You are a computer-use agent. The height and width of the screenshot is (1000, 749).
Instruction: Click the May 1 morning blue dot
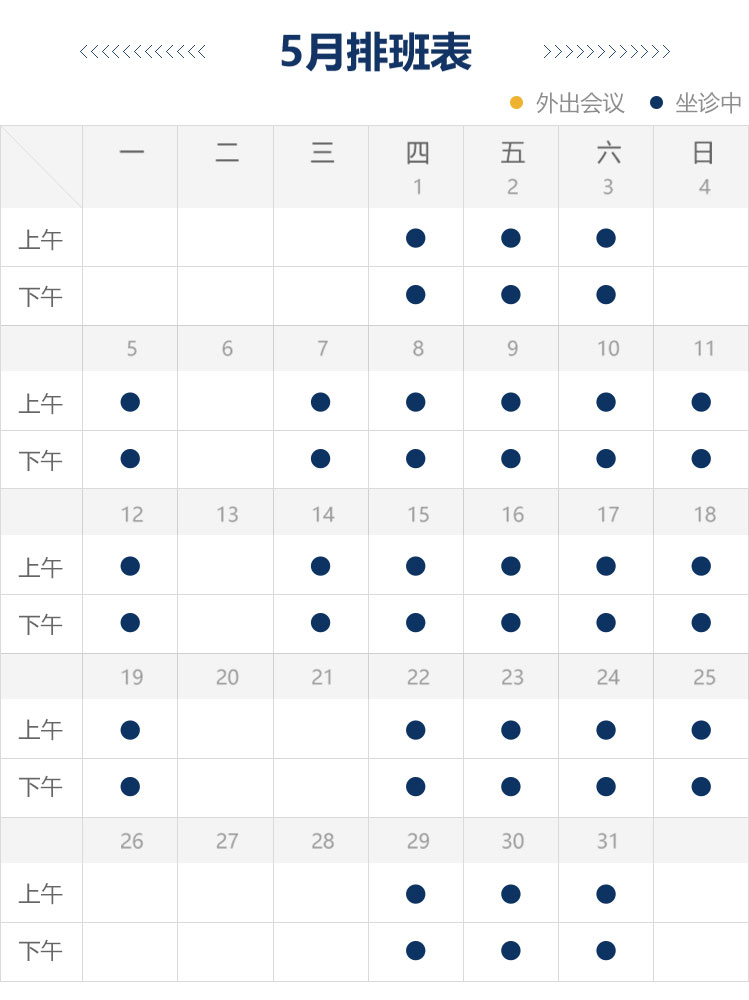(x=416, y=238)
